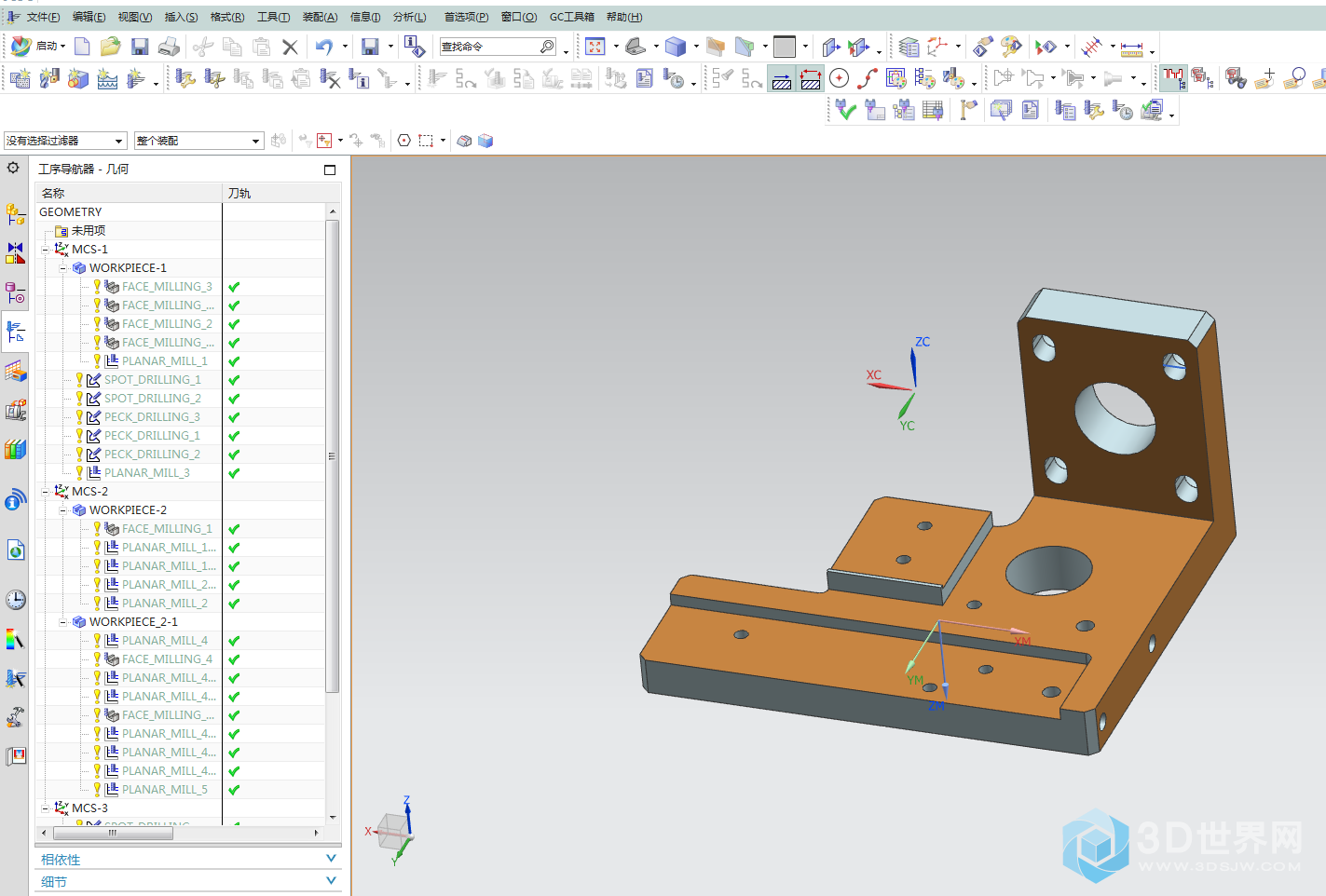The height and width of the screenshot is (896, 1326).
Task: Click the Create Geometry icon with the blue block
Action: tap(78, 79)
